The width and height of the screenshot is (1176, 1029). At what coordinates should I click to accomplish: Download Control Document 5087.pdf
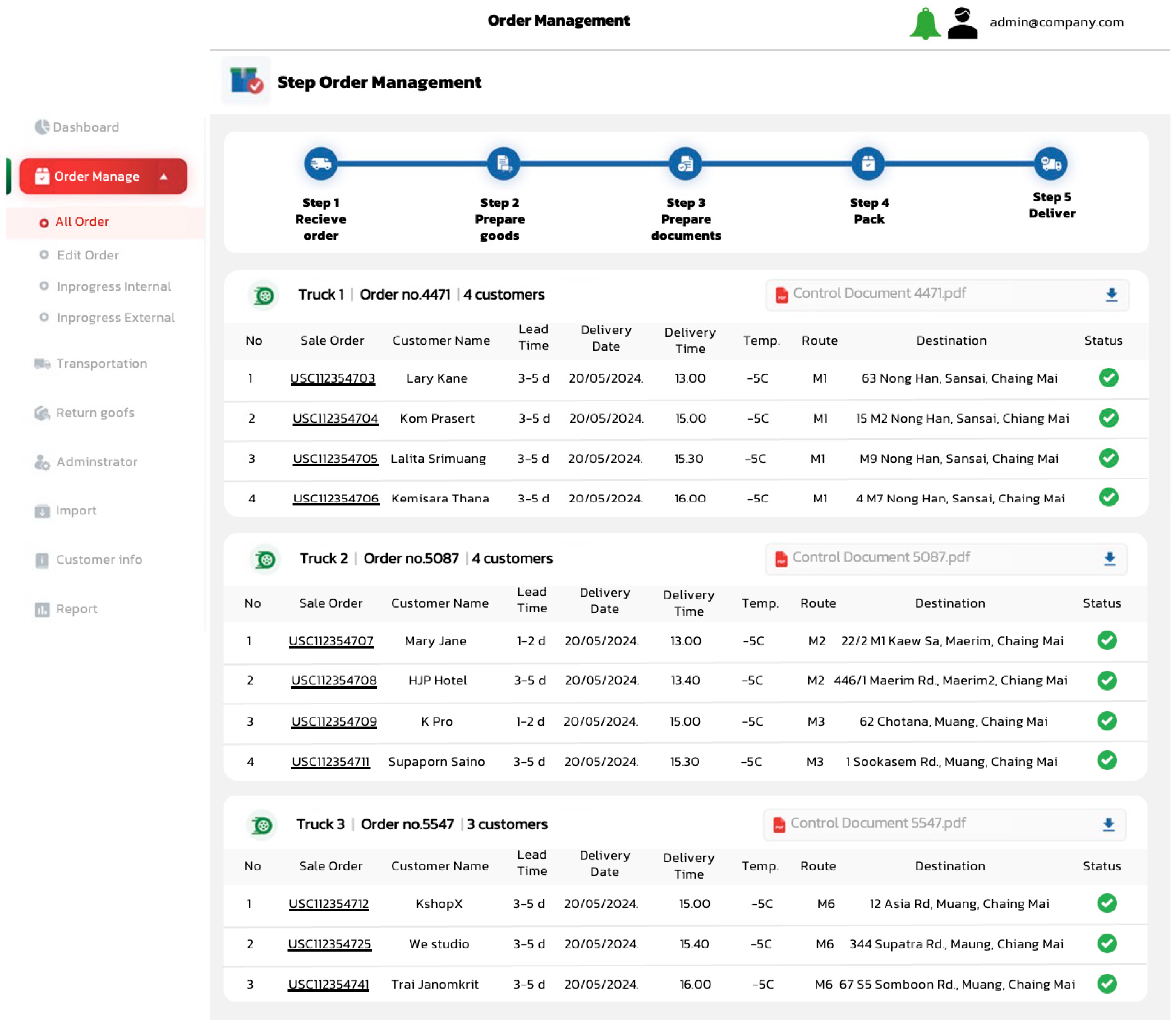click(1109, 559)
